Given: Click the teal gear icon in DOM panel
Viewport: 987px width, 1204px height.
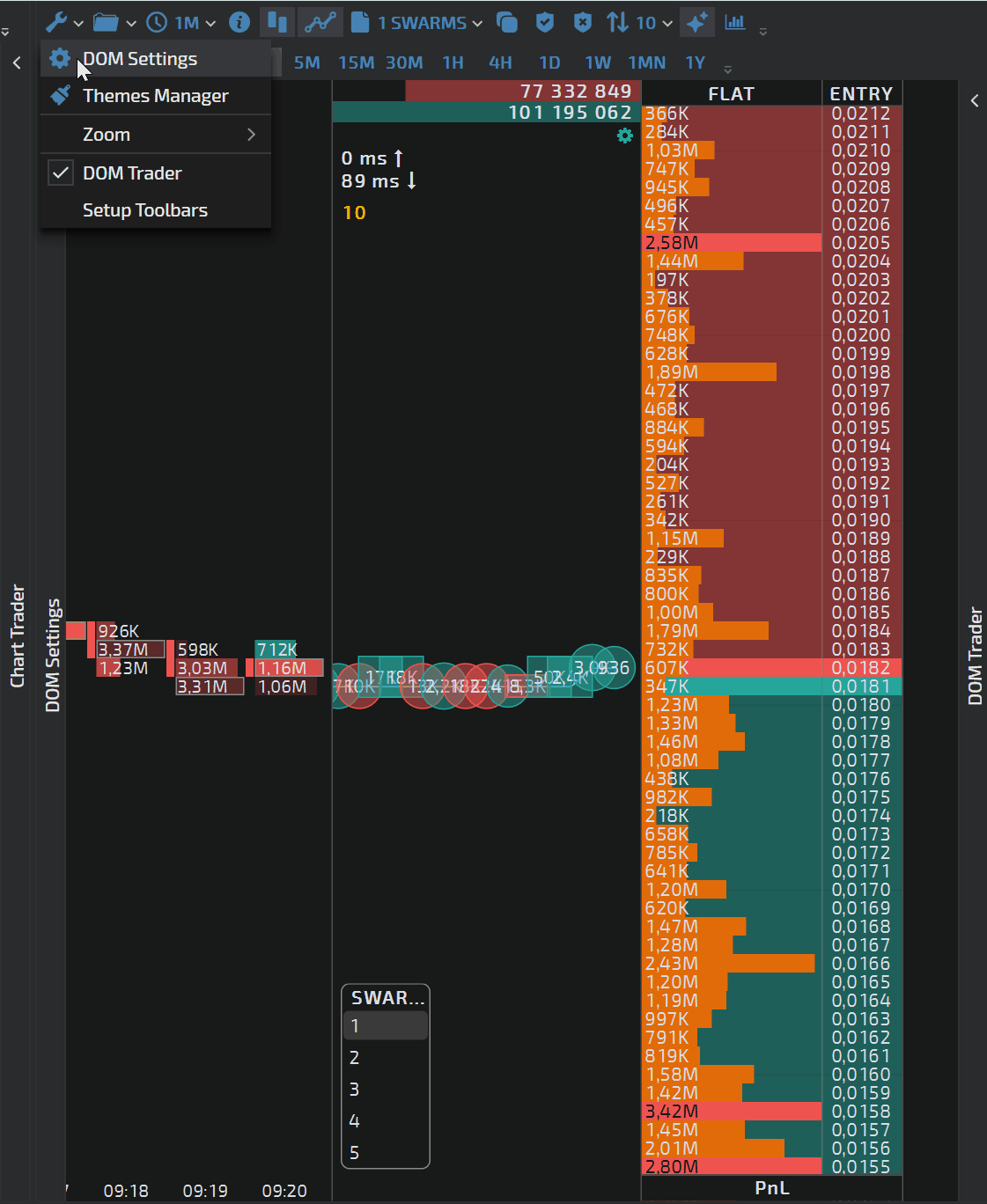Looking at the screenshot, I should click(625, 136).
